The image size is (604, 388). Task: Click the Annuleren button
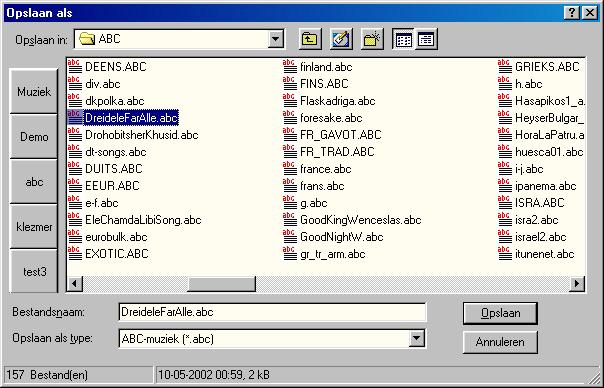pyautogui.click(x=500, y=342)
